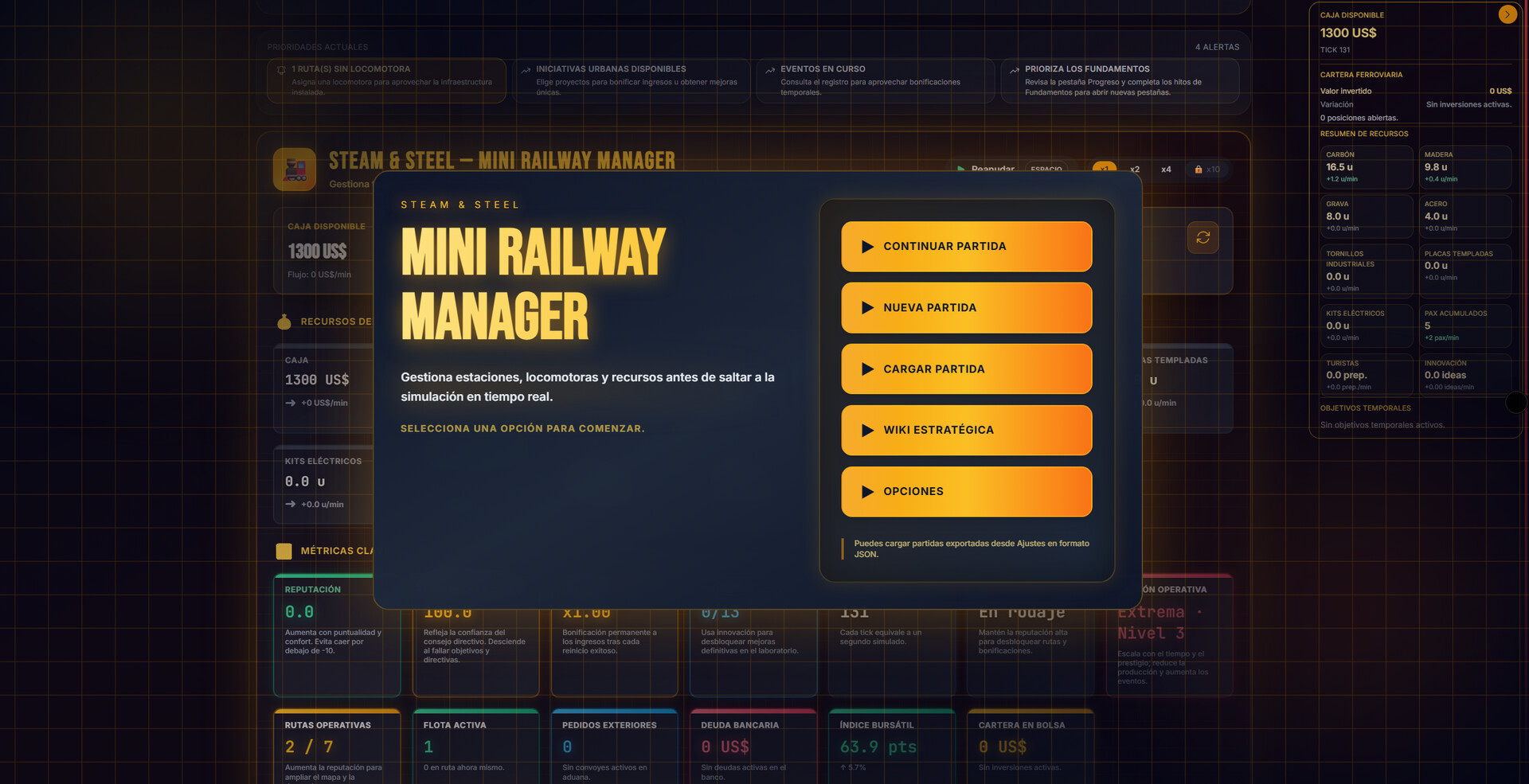Image resolution: width=1529 pixels, height=784 pixels.
Task: Open the Carbón resource card in sidebar
Action: (1367, 167)
